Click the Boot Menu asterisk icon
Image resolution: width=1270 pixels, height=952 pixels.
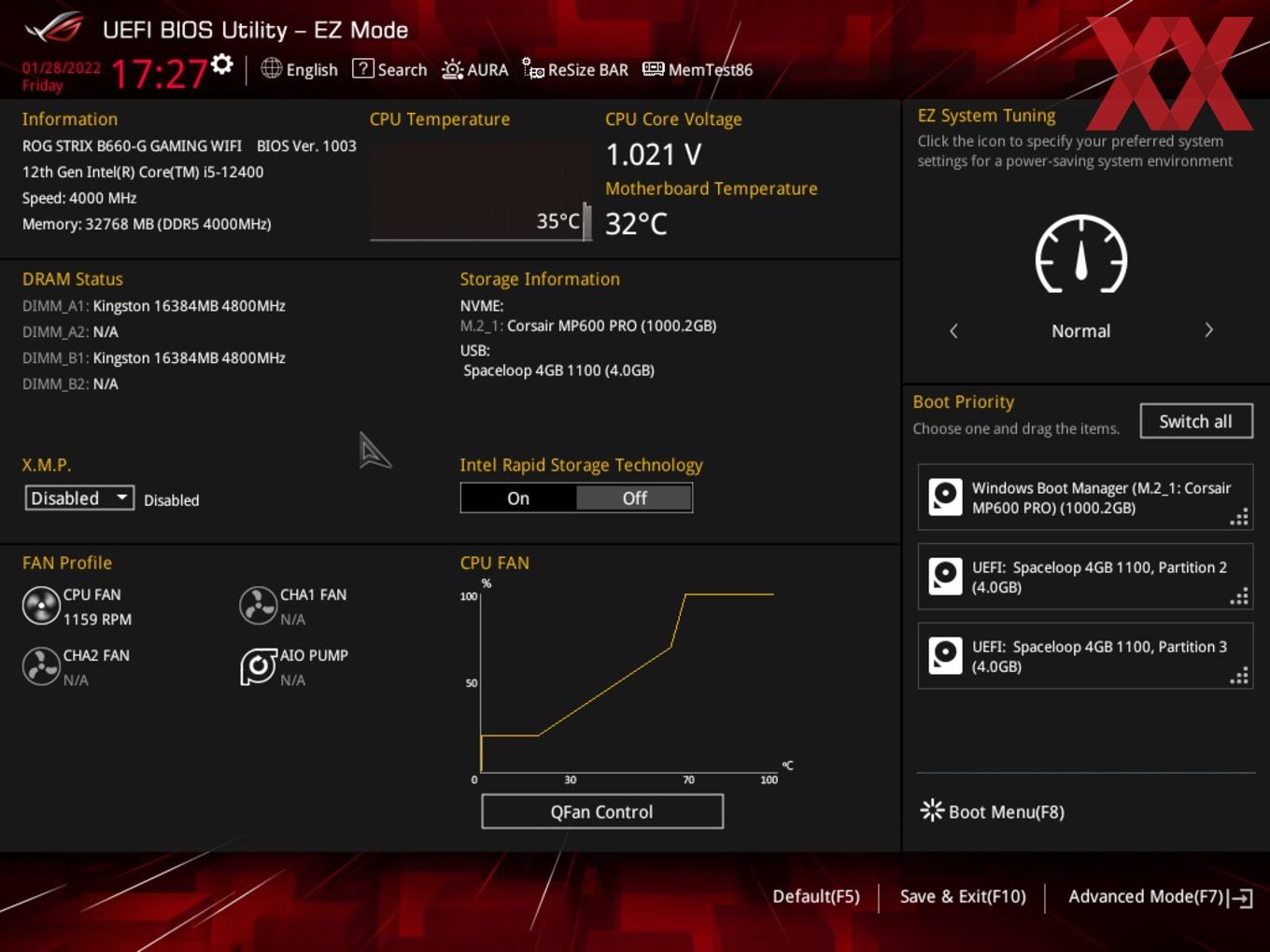pyautogui.click(x=932, y=810)
